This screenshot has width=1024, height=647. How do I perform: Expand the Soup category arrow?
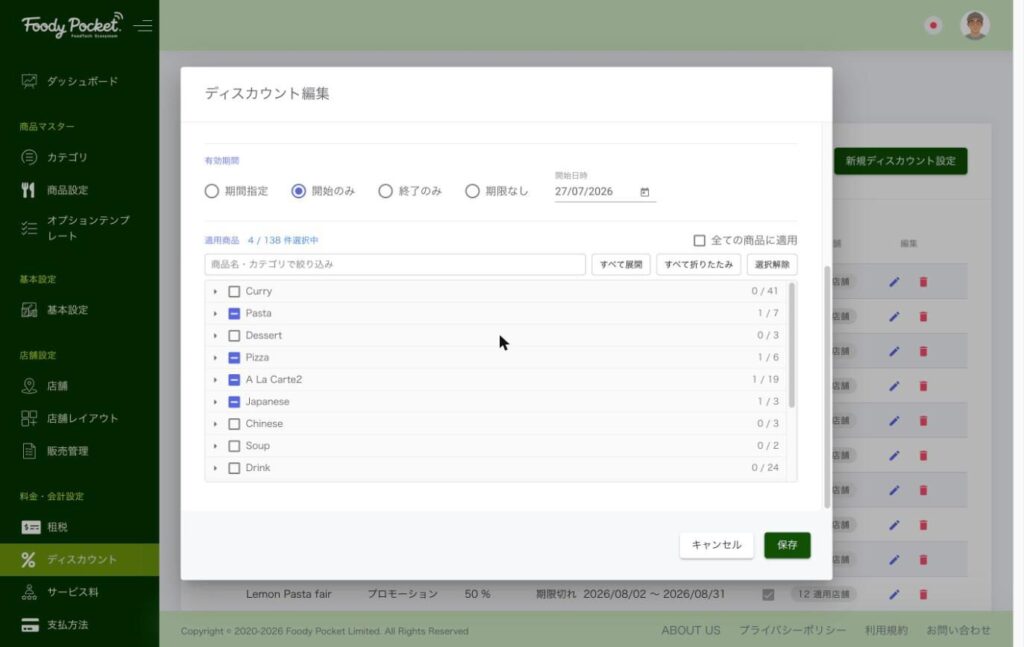(x=215, y=446)
